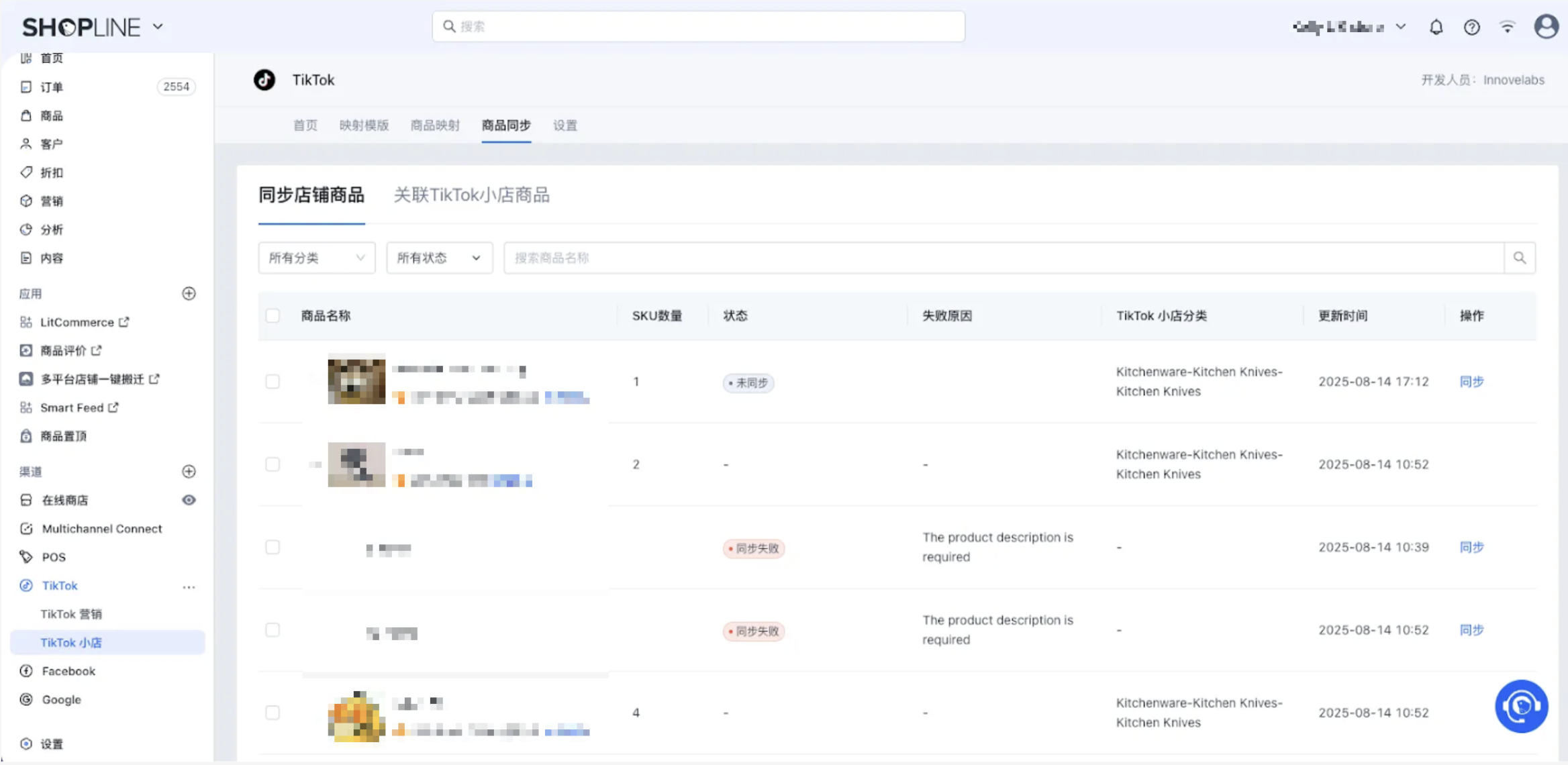The width and height of the screenshot is (1568, 765).
Task: Click the top global search field
Action: [x=698, y=27]
